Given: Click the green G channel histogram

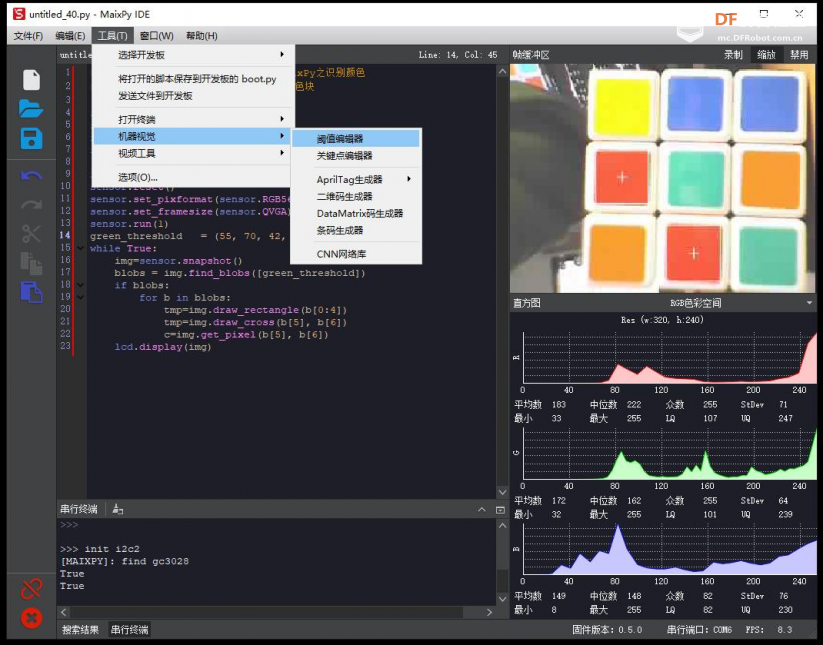Looking at the screenshot, I should 670,453.
